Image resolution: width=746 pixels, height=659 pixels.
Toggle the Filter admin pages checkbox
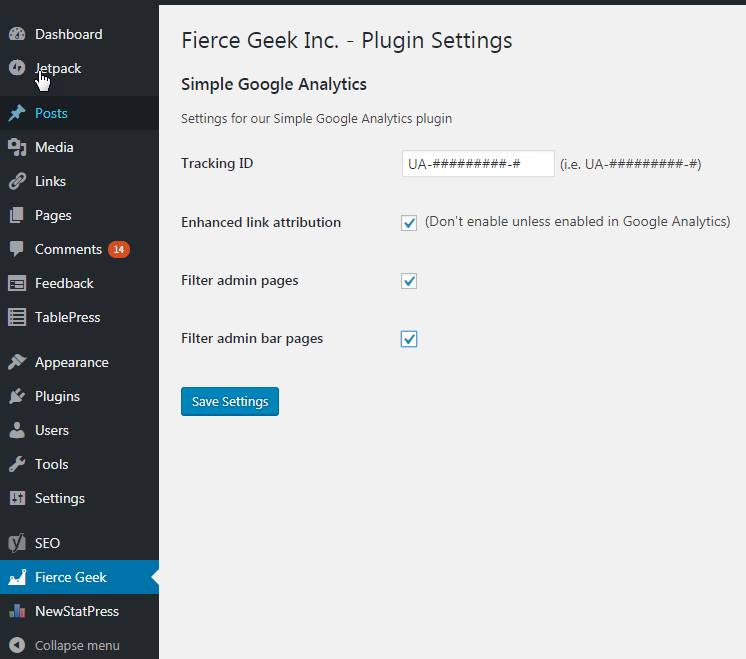click(x=409, y=281)
